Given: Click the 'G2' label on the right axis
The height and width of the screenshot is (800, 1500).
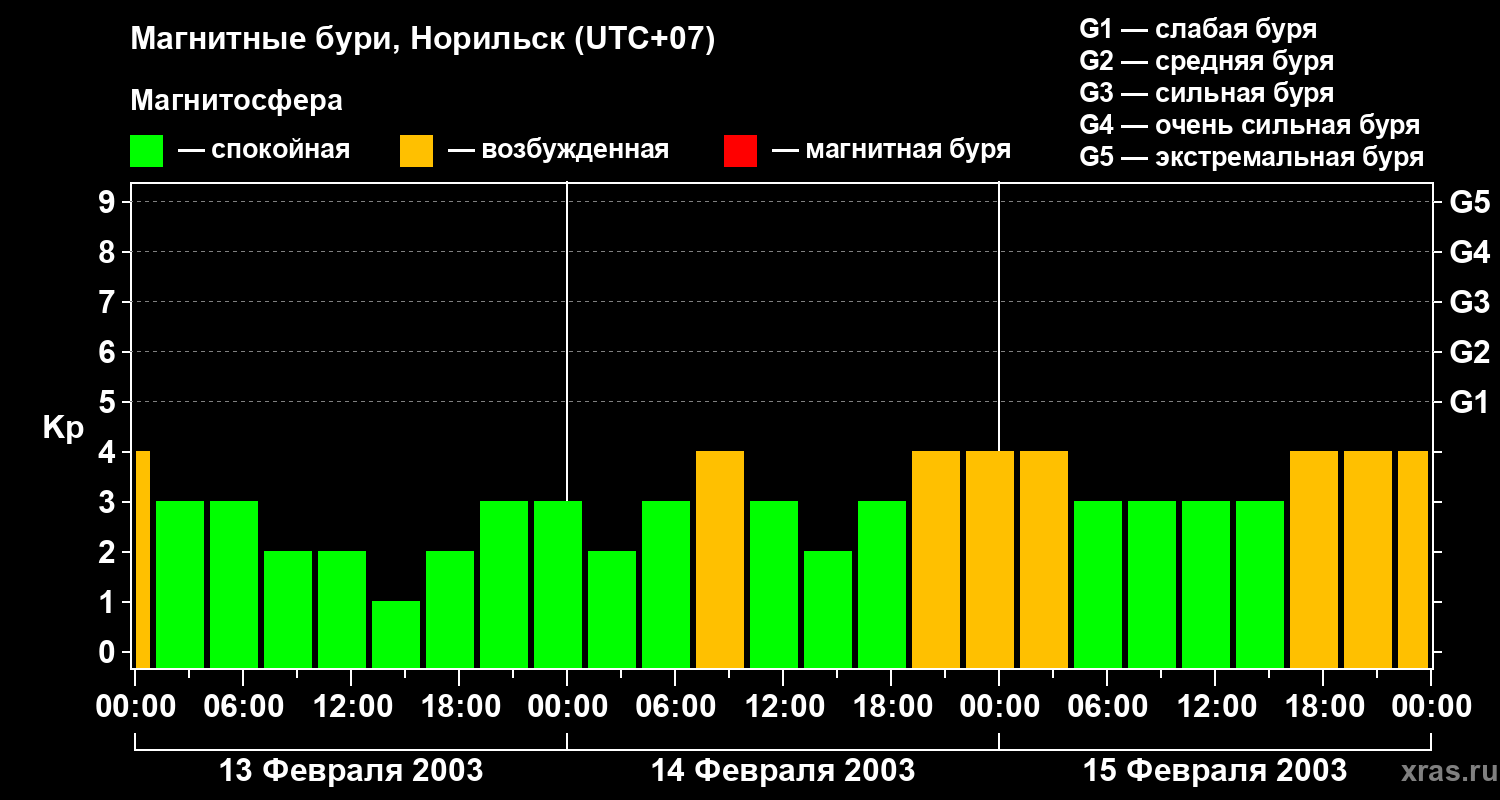Looking at the screenshot, I should tap(1469, 353).
